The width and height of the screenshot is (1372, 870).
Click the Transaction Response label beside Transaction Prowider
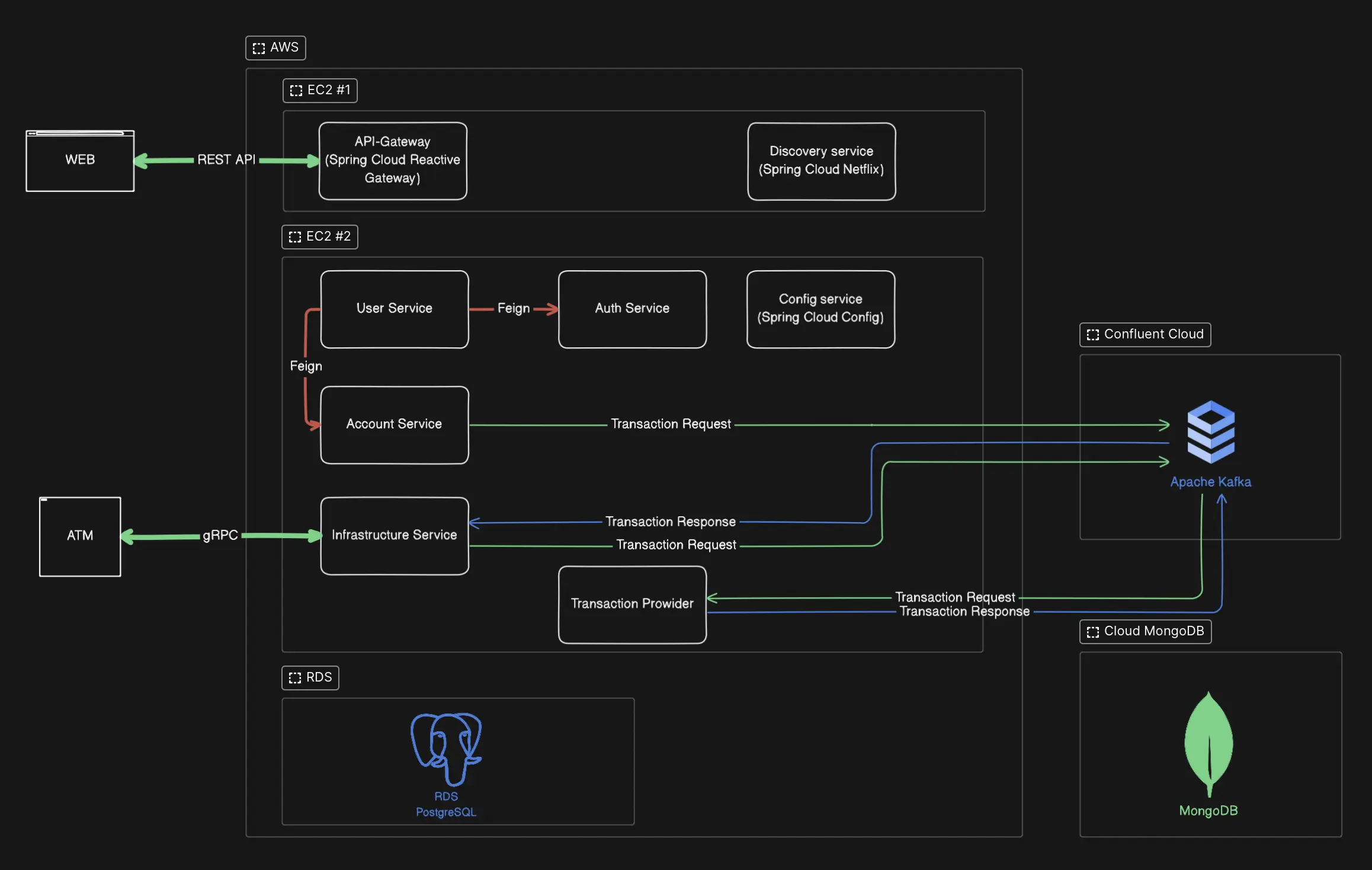coord(964,611)
